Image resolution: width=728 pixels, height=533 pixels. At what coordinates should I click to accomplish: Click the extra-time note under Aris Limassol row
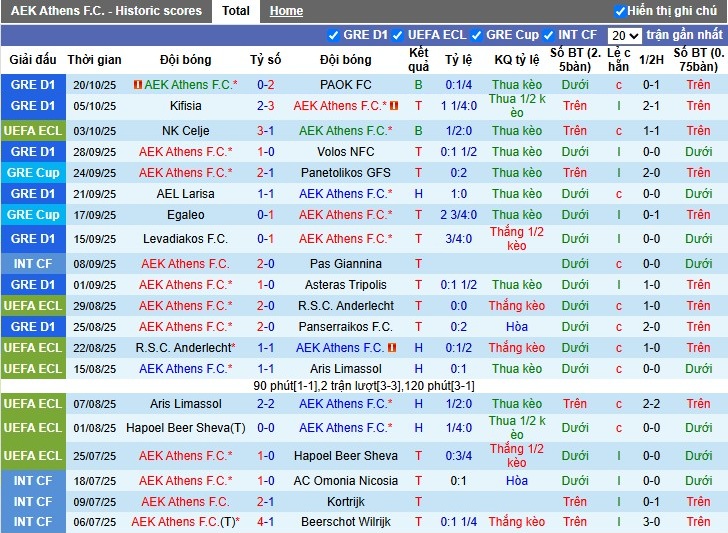click(x=364, y=386)
